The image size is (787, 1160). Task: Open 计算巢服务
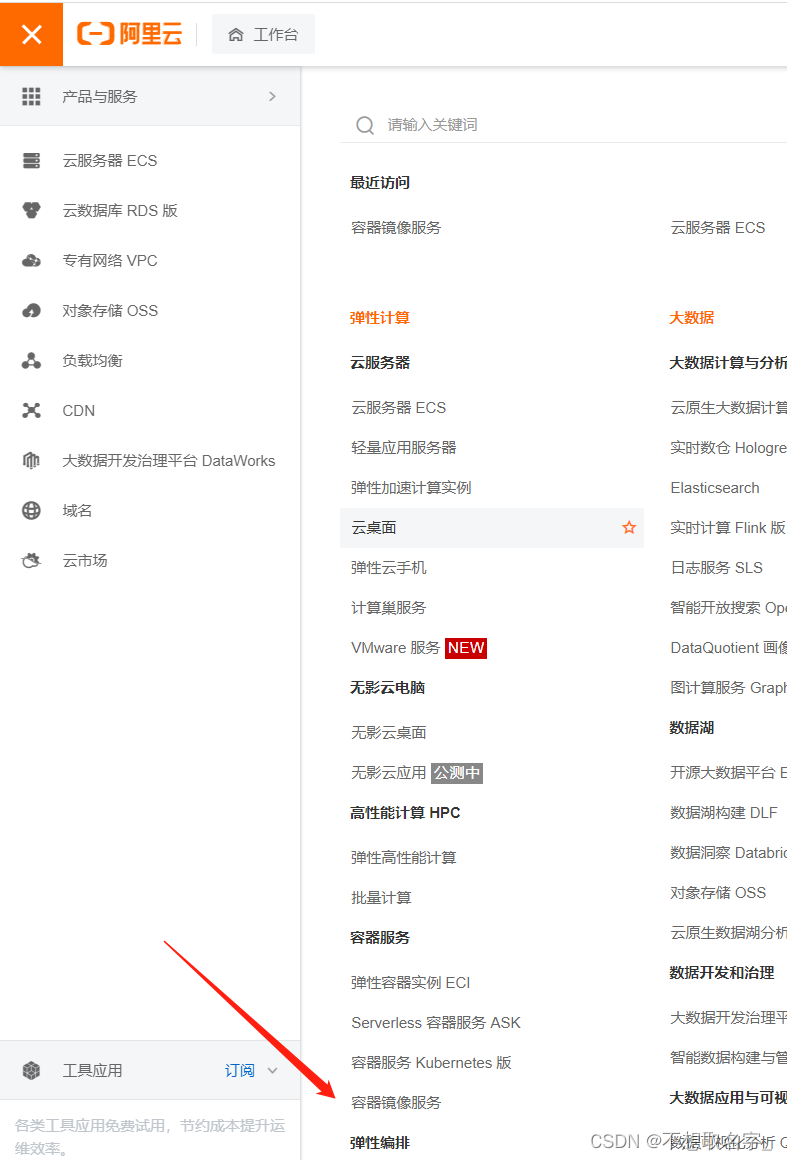(389, 607)
